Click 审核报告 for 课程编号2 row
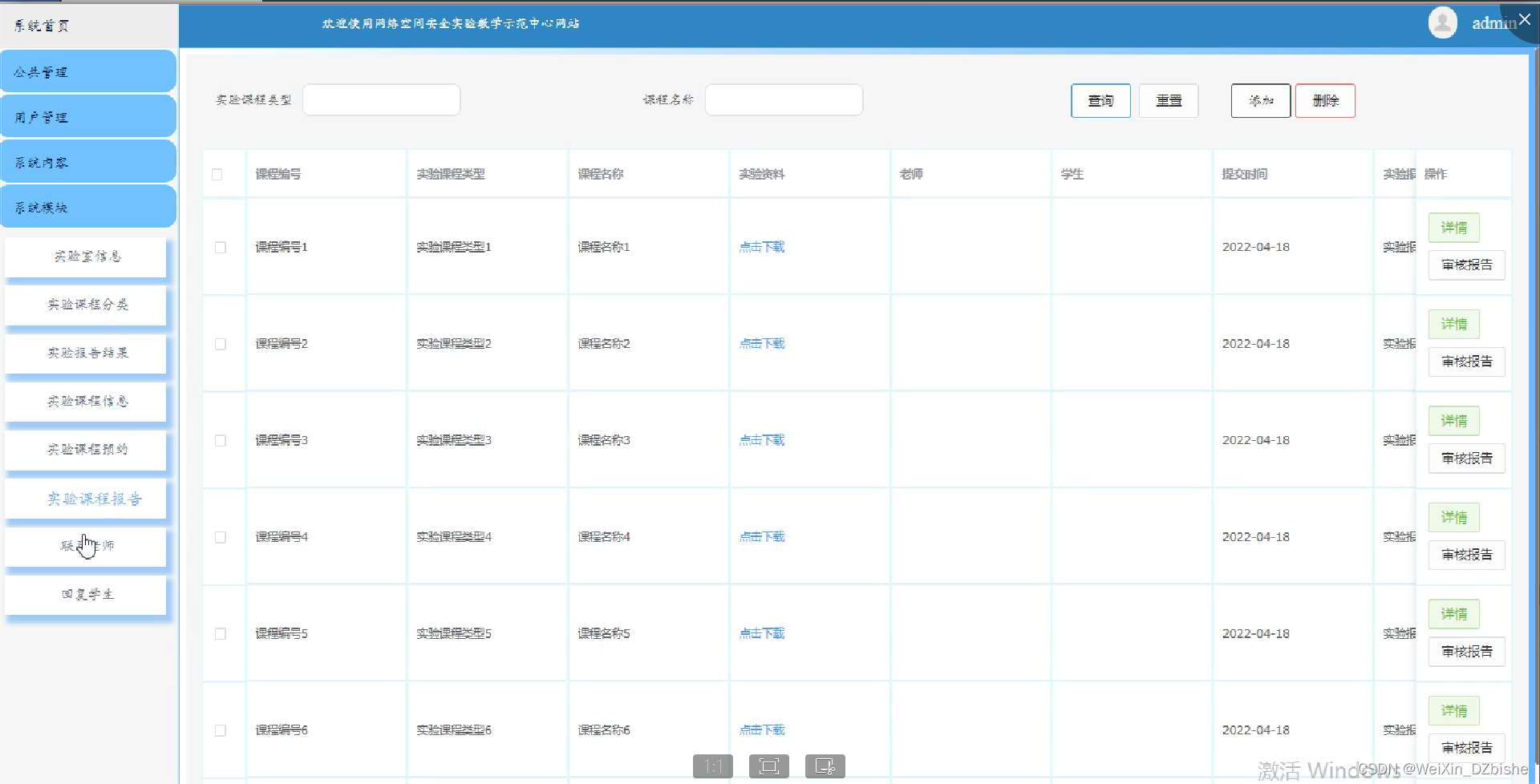The height and width of the screenshot is (784, 1540). point(1467,362)
